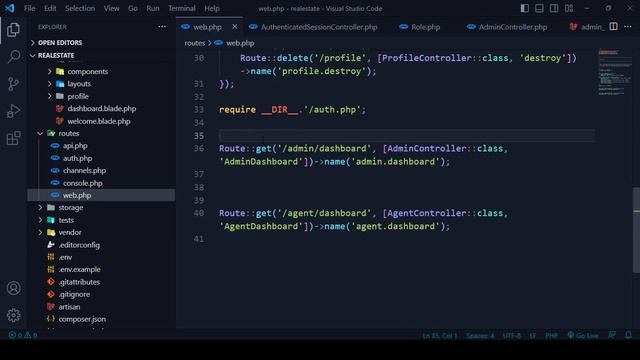Open the View menu
The image size is (640, 360).
[111, 8]
